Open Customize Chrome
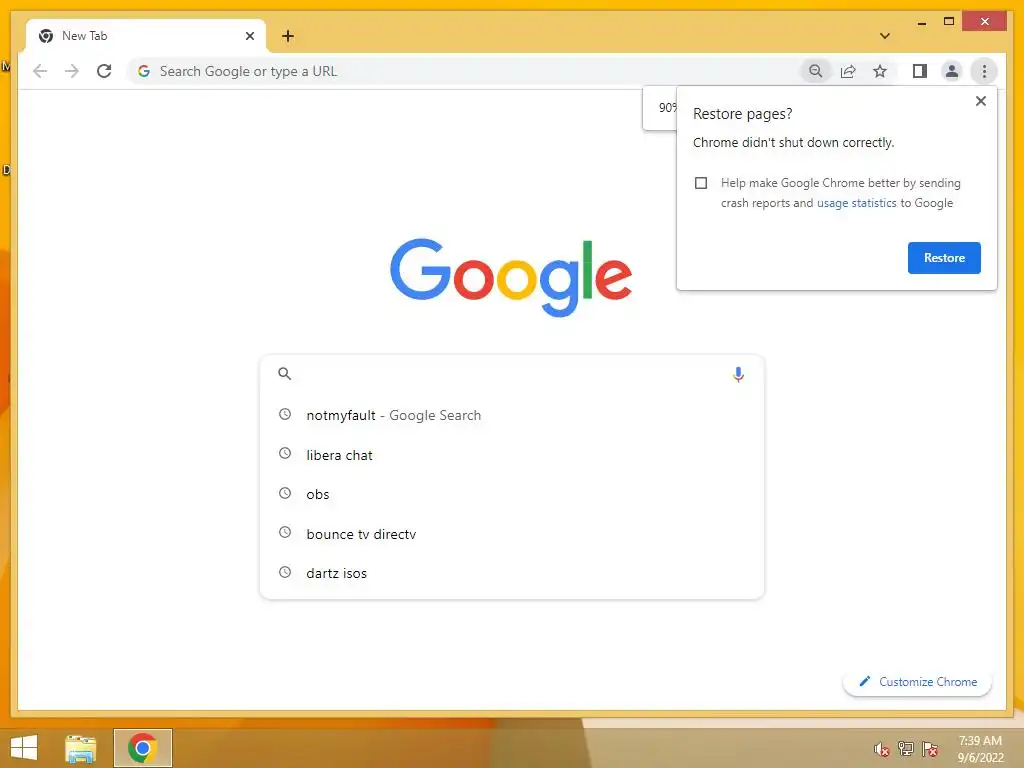The image size is (1024, 768). coord(918,682)
